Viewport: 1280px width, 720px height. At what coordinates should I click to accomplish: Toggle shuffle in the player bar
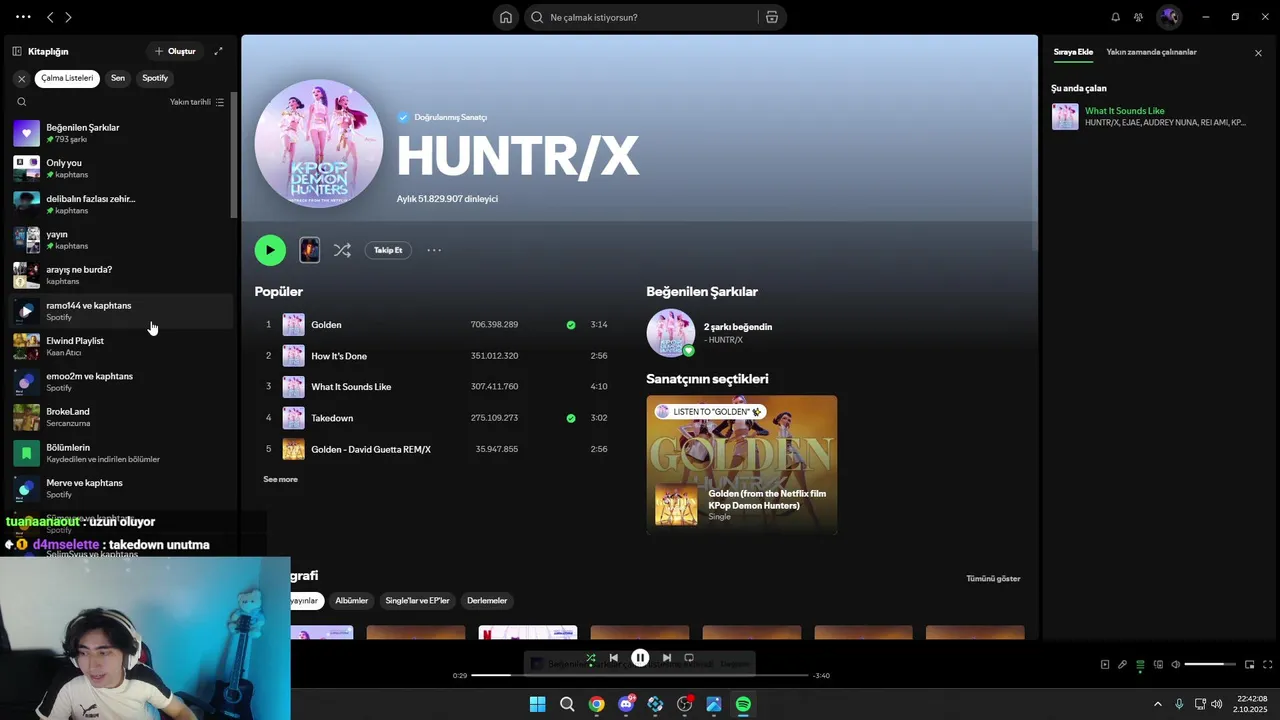(x=591, y=658)
